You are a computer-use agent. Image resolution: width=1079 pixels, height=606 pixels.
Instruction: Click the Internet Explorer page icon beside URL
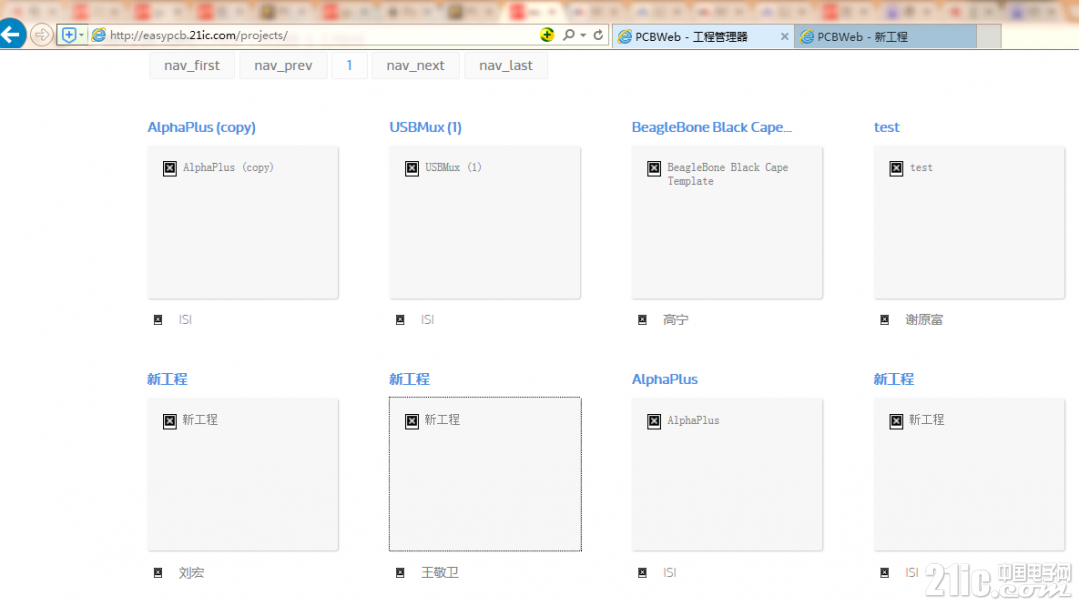(x=99, y=35)
